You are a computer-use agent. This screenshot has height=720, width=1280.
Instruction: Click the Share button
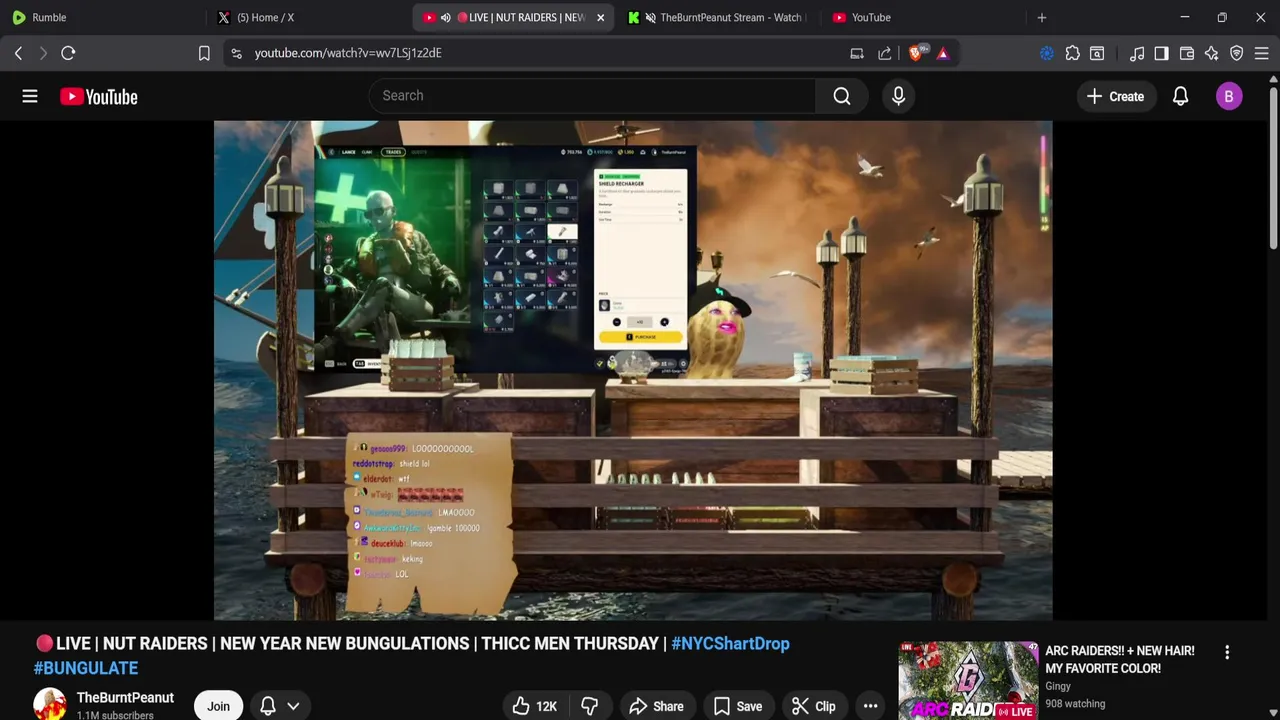click(656, 706)
